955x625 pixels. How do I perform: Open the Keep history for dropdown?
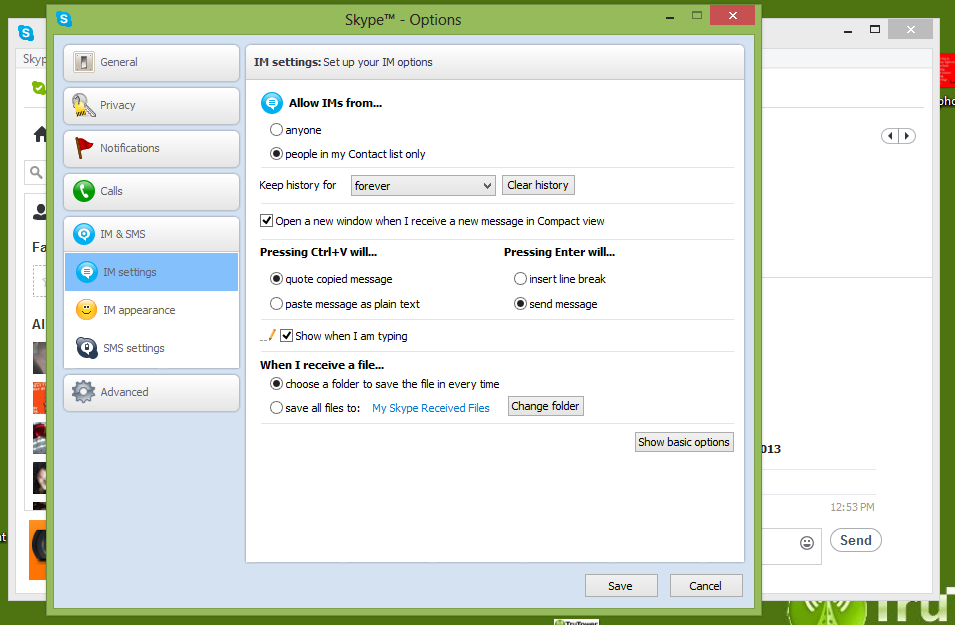coord(423,186)
